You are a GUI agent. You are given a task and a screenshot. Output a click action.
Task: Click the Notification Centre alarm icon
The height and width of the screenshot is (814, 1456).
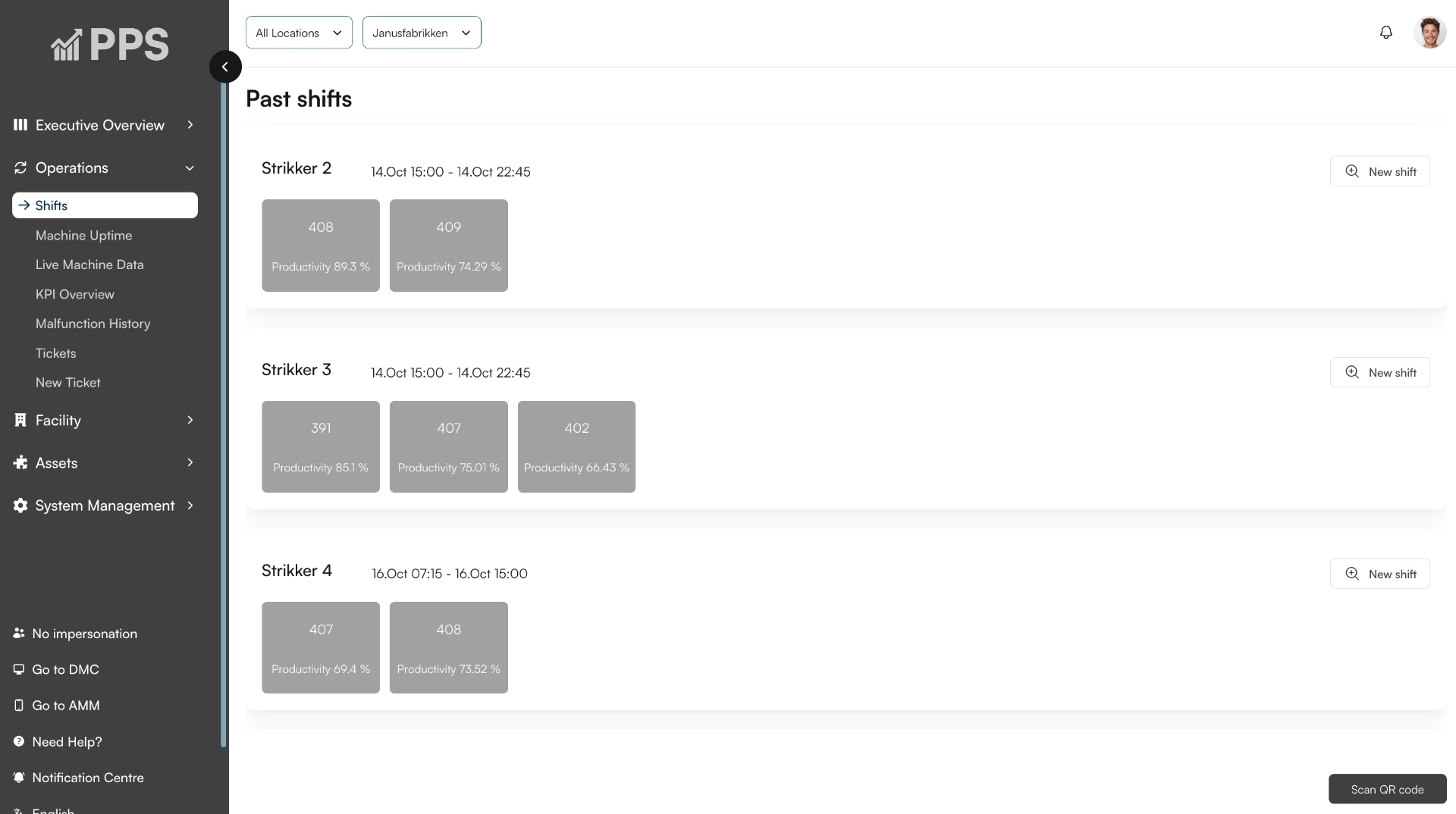click(x=19, y=777)
